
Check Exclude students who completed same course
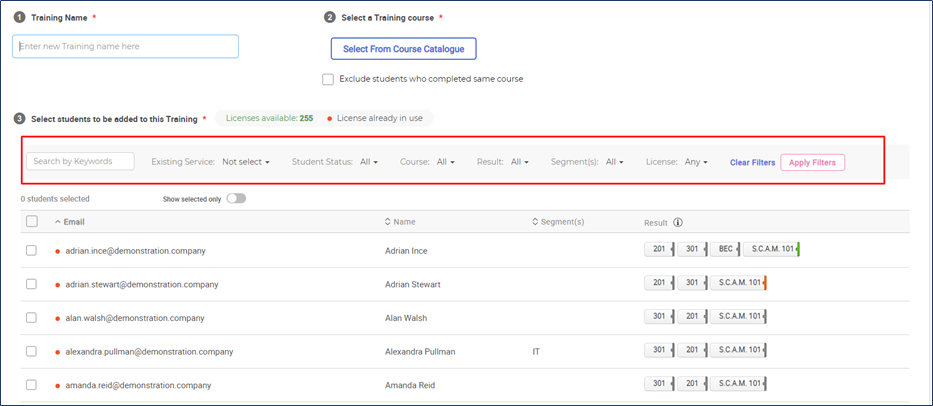(x=328, y=79)
